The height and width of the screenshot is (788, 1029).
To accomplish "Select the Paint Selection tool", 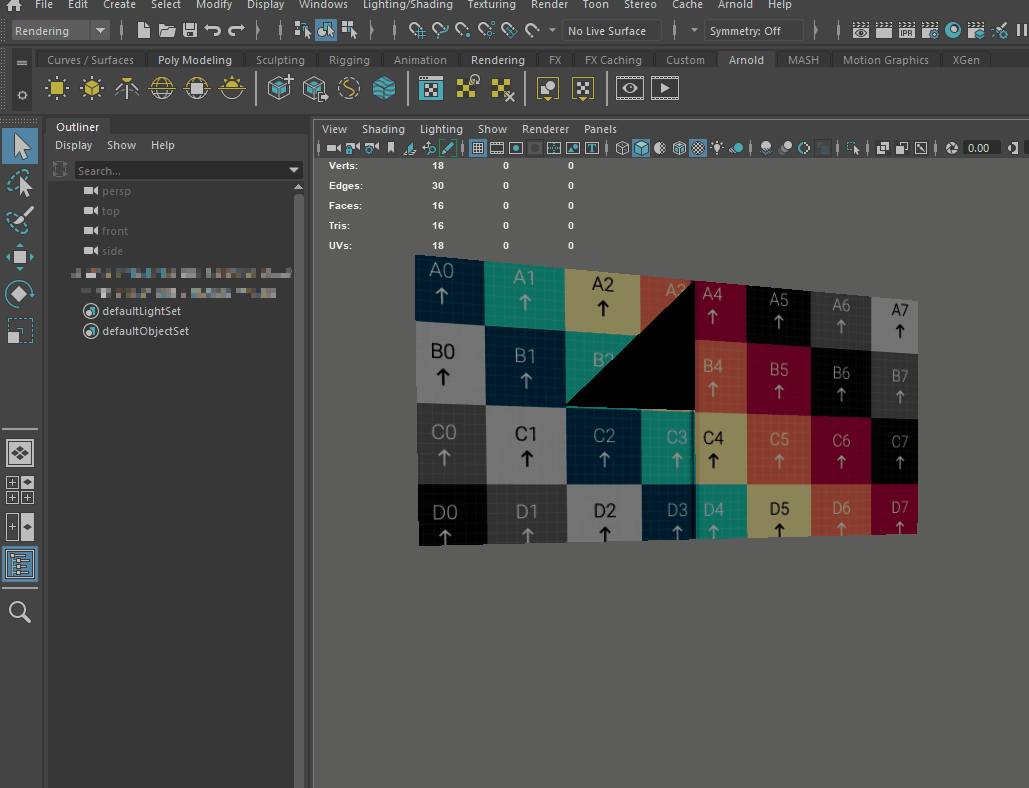I will [20, 220].
